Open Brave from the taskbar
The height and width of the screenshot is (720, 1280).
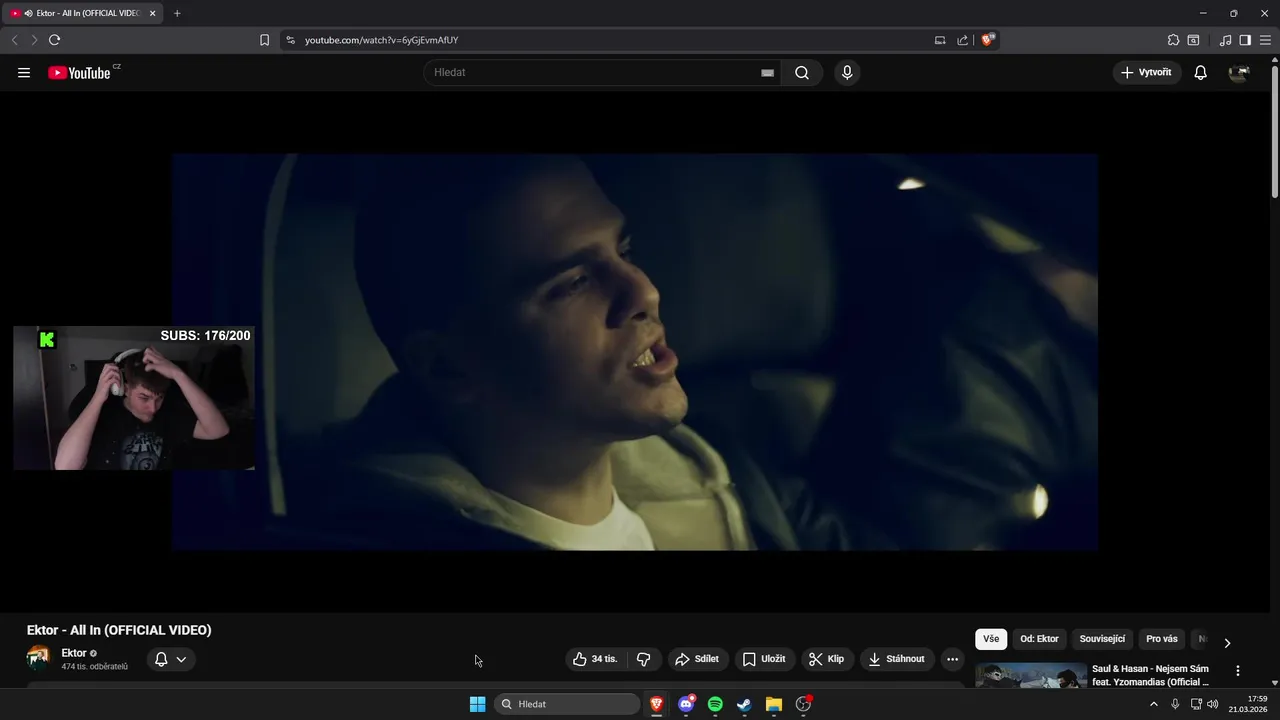click(657, 704)
